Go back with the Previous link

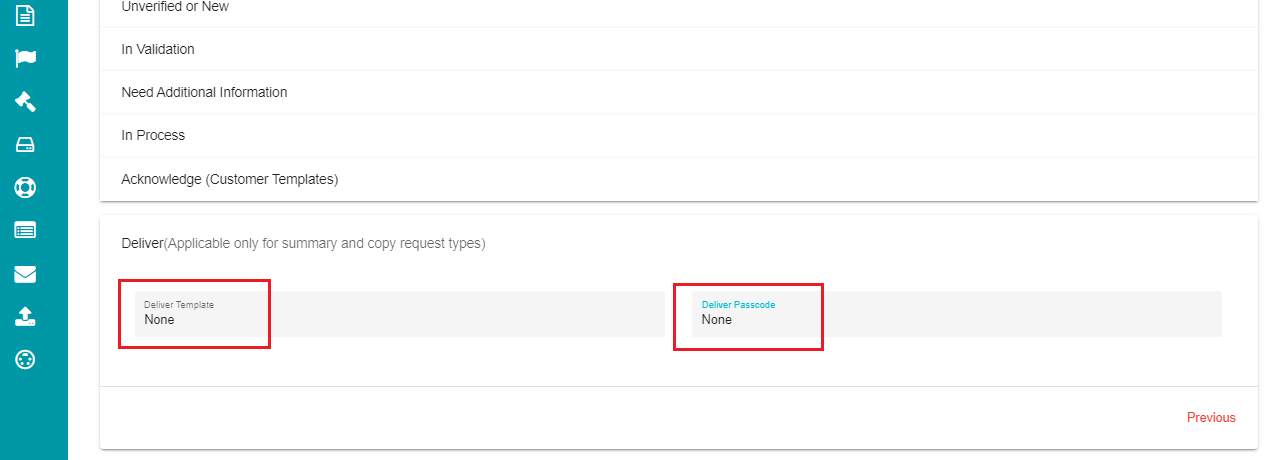[x=1211, y=418]
